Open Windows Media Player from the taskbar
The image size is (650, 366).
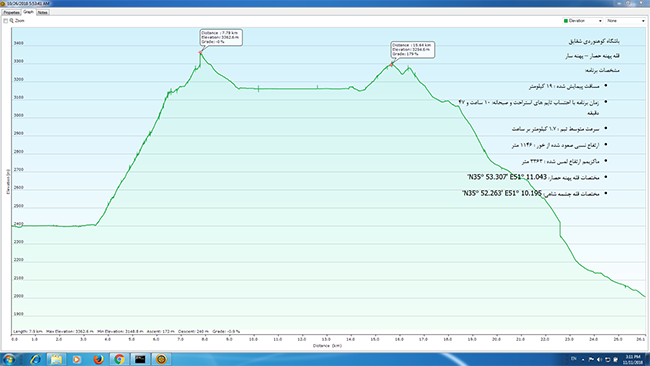(x=77, y=359)
